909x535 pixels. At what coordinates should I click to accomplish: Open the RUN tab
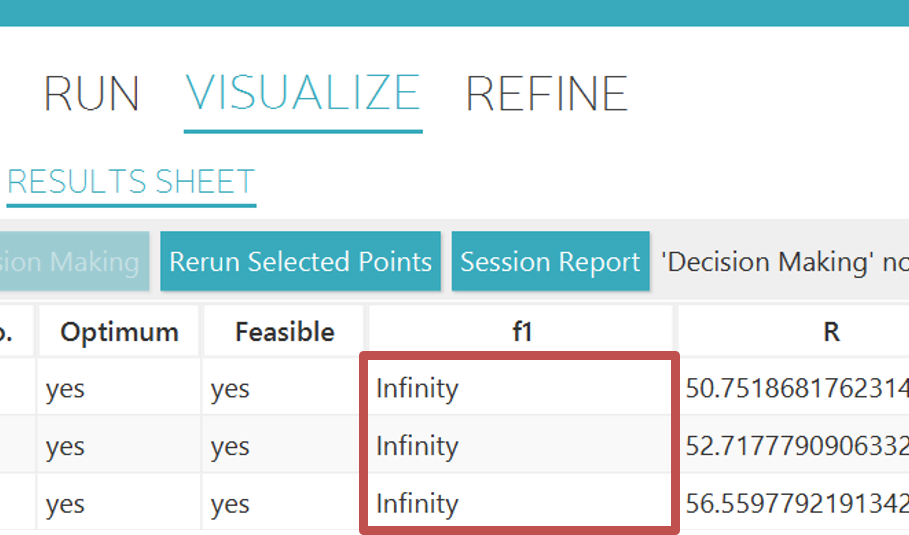click(x=91, y=94)
